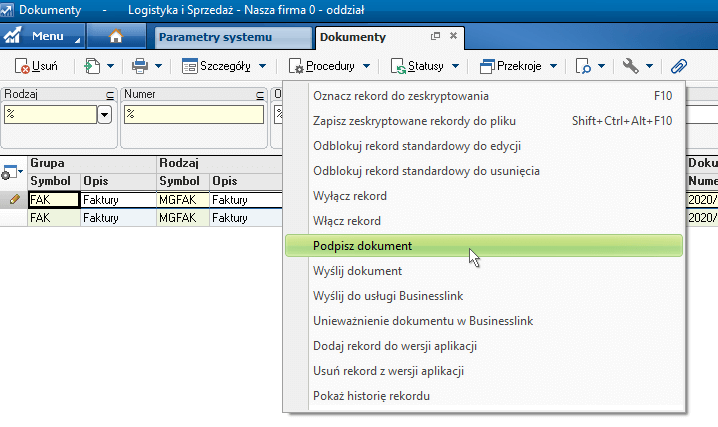Open the Rodzaj filter combo dropdown
Screen dimensions: 718x427
pos(104,114)
